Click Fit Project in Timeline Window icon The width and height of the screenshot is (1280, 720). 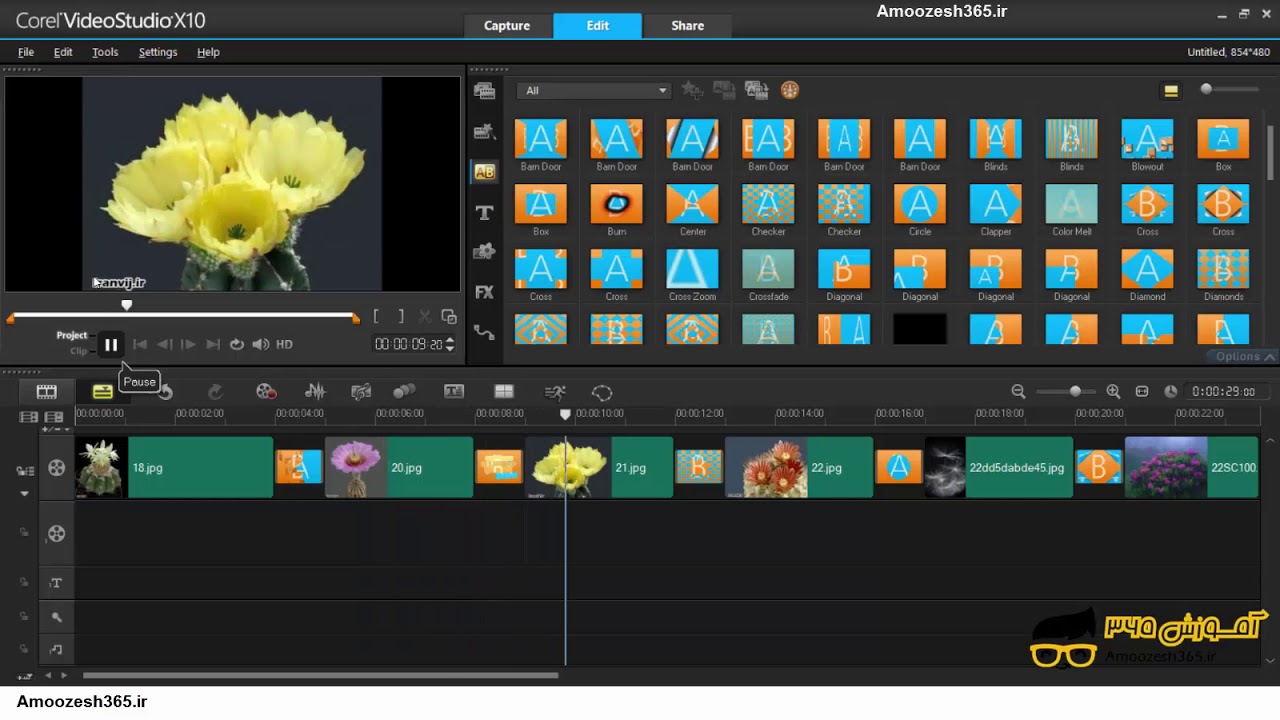1142,392
